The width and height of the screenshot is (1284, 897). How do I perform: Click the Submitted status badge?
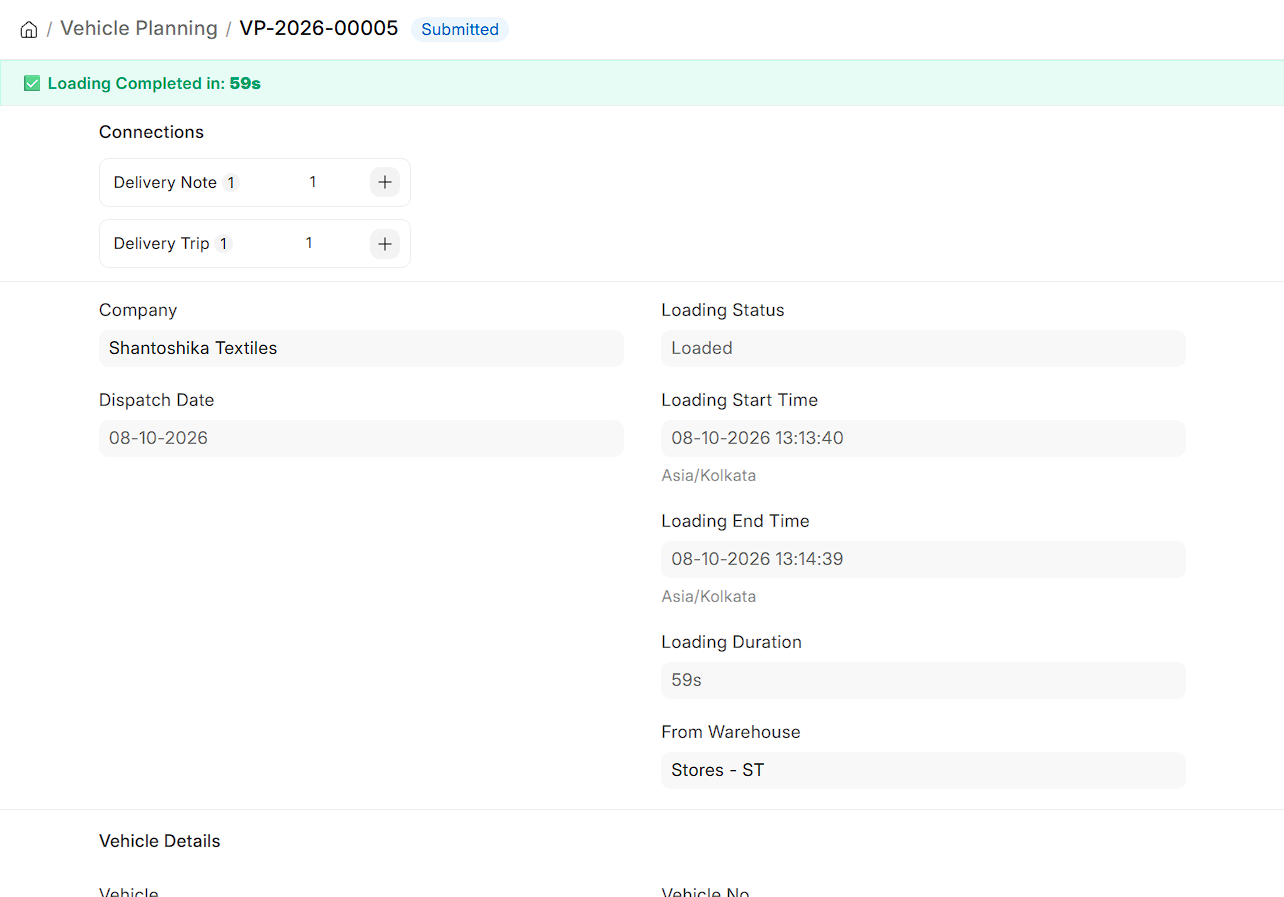coord(460,29)
